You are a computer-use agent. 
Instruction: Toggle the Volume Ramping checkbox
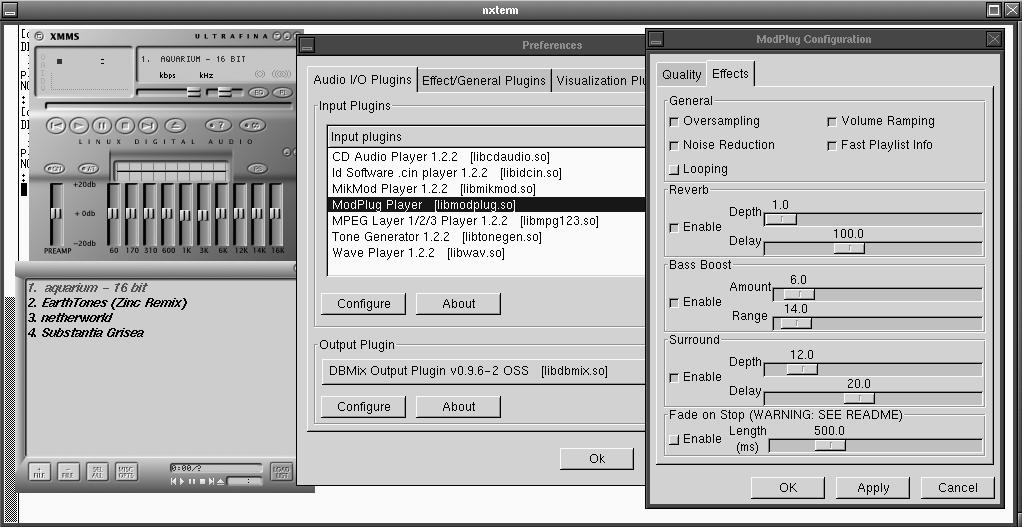click(832, 122)
